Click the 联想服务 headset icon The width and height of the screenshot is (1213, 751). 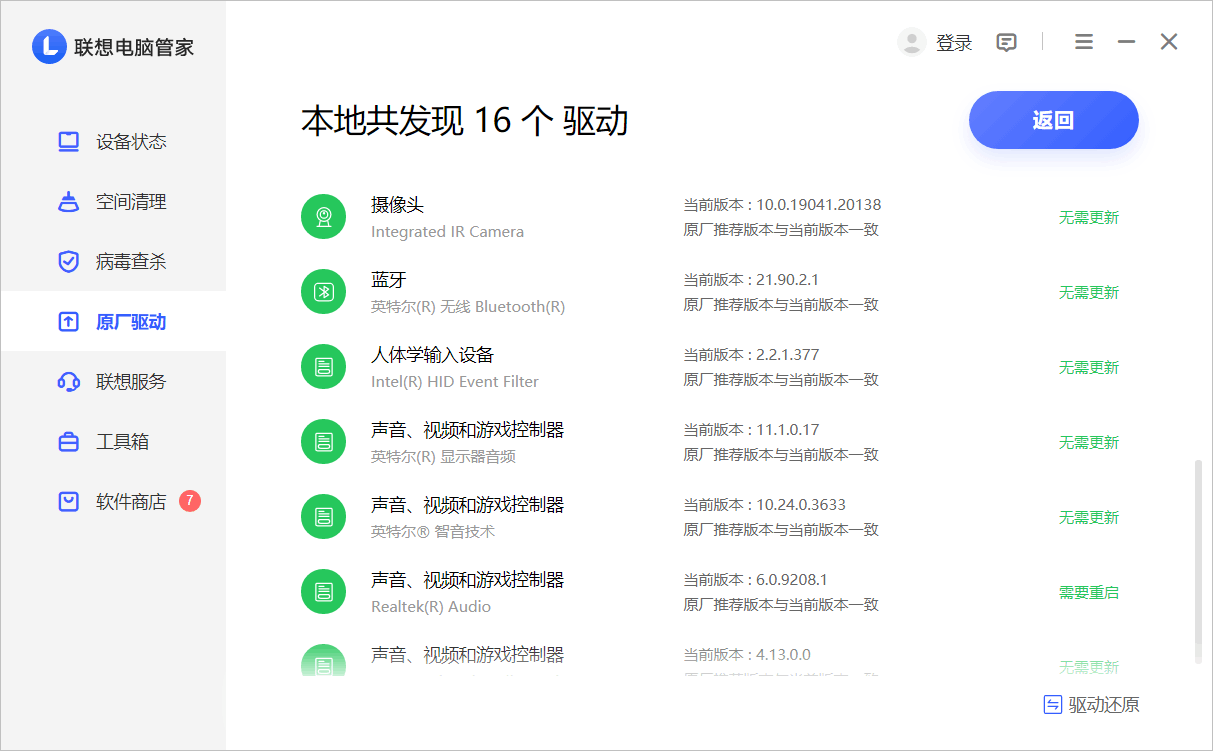click(68, 382)
